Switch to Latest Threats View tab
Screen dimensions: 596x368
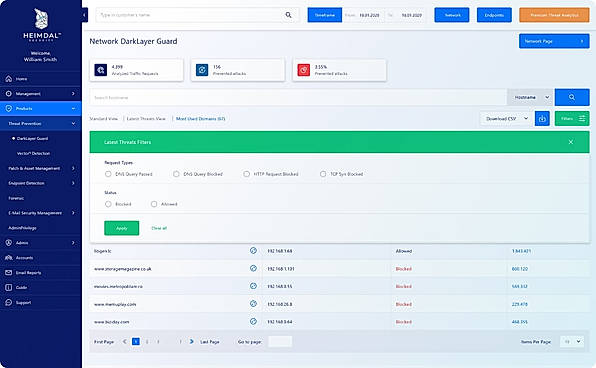point(146,119)
